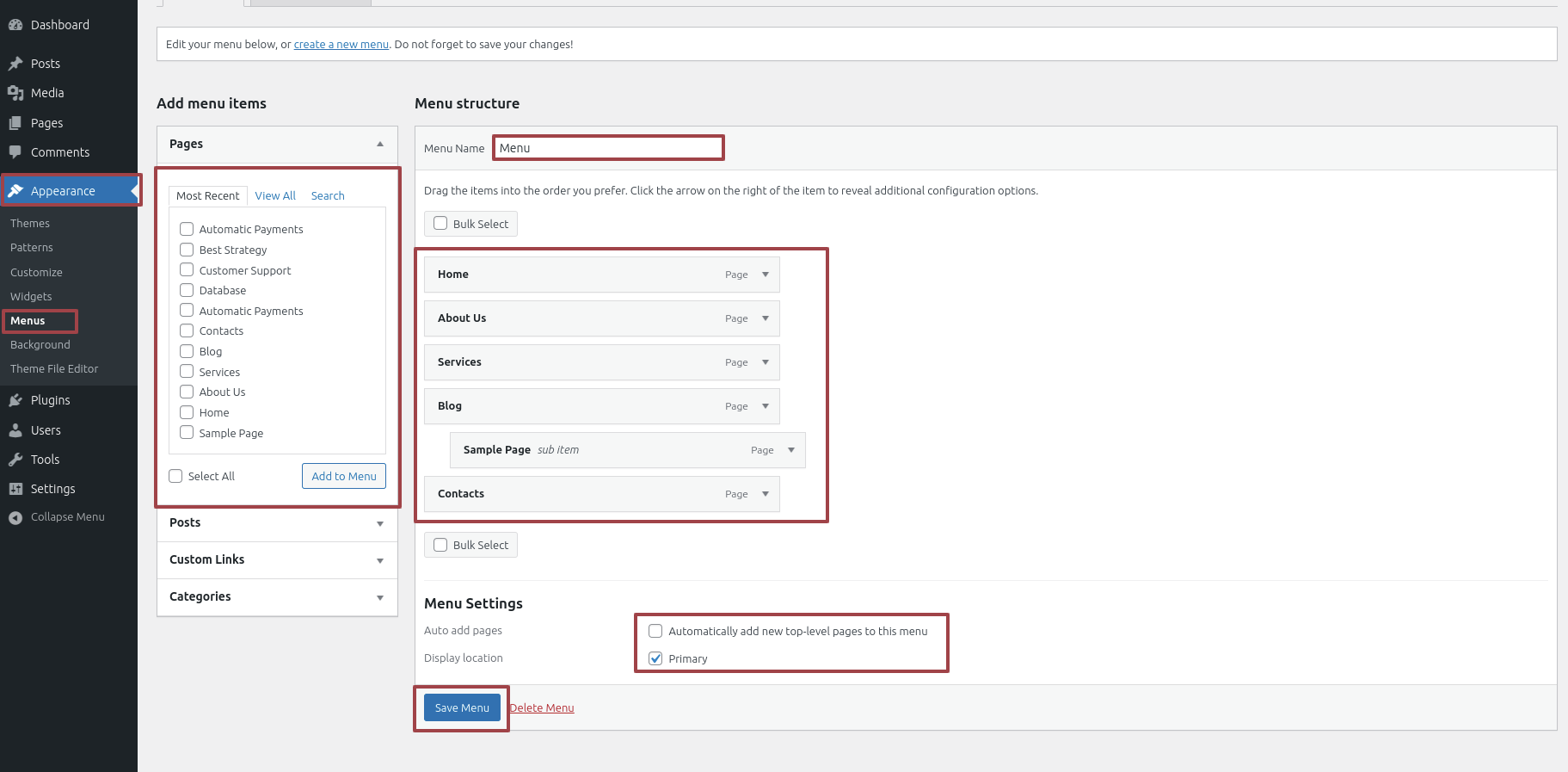Check the Best Strategy page checkbox
The image size is (1568, 772).
click(x=187, y=250)
